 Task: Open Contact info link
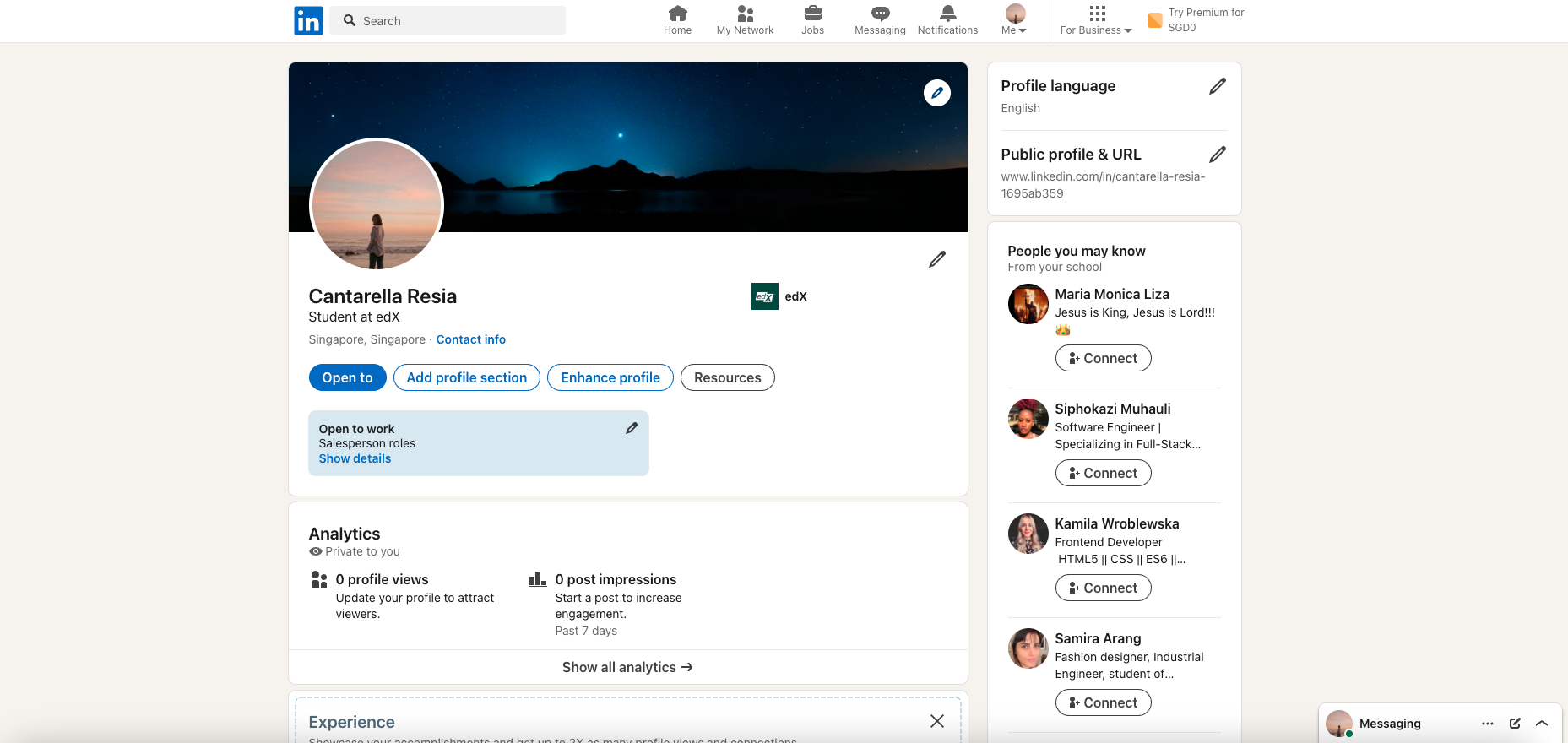click(471, 339)
